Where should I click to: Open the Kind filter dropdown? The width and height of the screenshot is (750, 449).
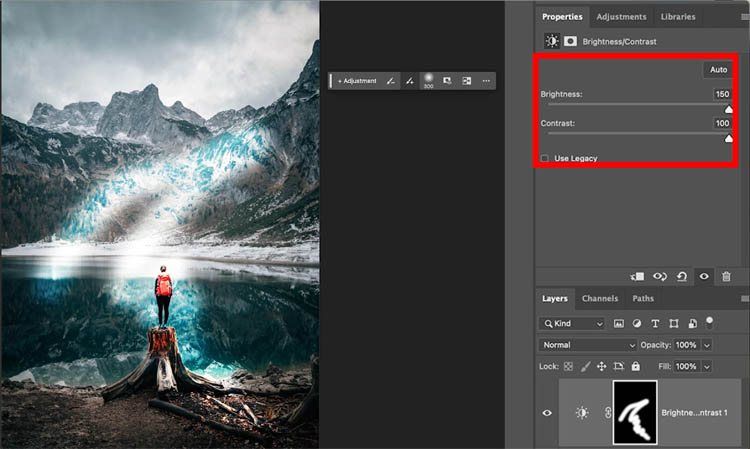click(573, 324)
